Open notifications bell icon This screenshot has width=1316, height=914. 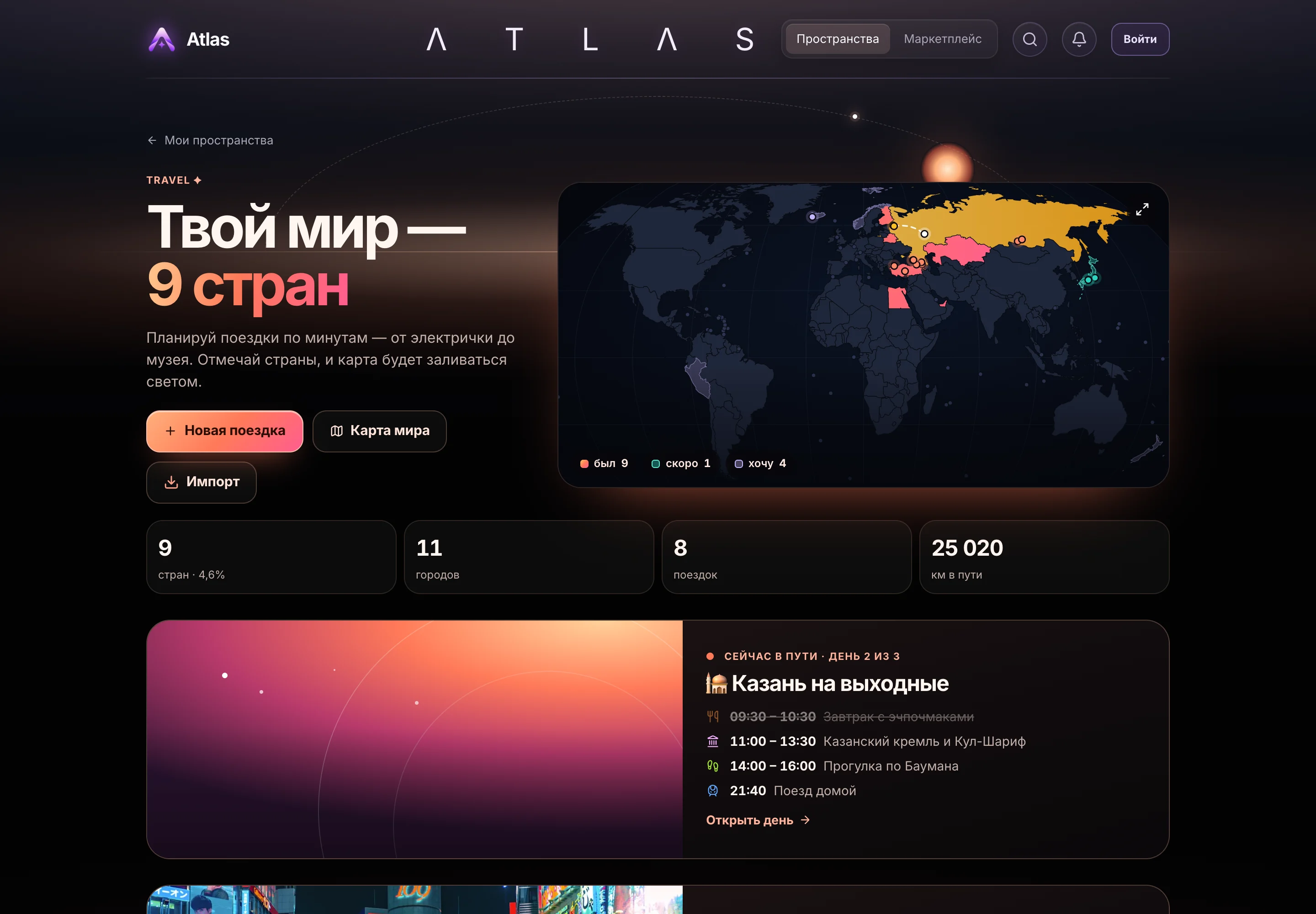point(1078,39)
